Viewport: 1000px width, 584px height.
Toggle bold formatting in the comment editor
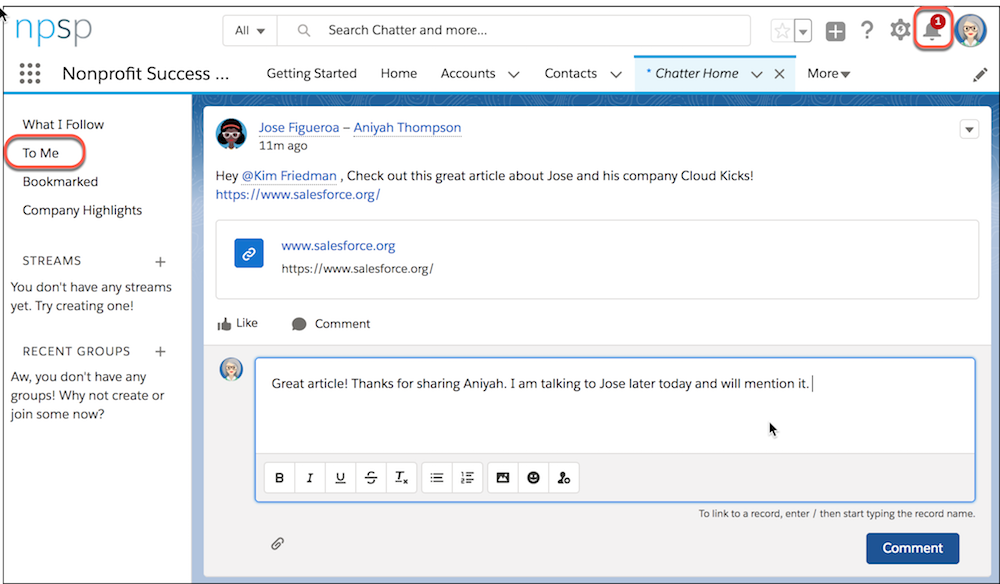[279, 477]
